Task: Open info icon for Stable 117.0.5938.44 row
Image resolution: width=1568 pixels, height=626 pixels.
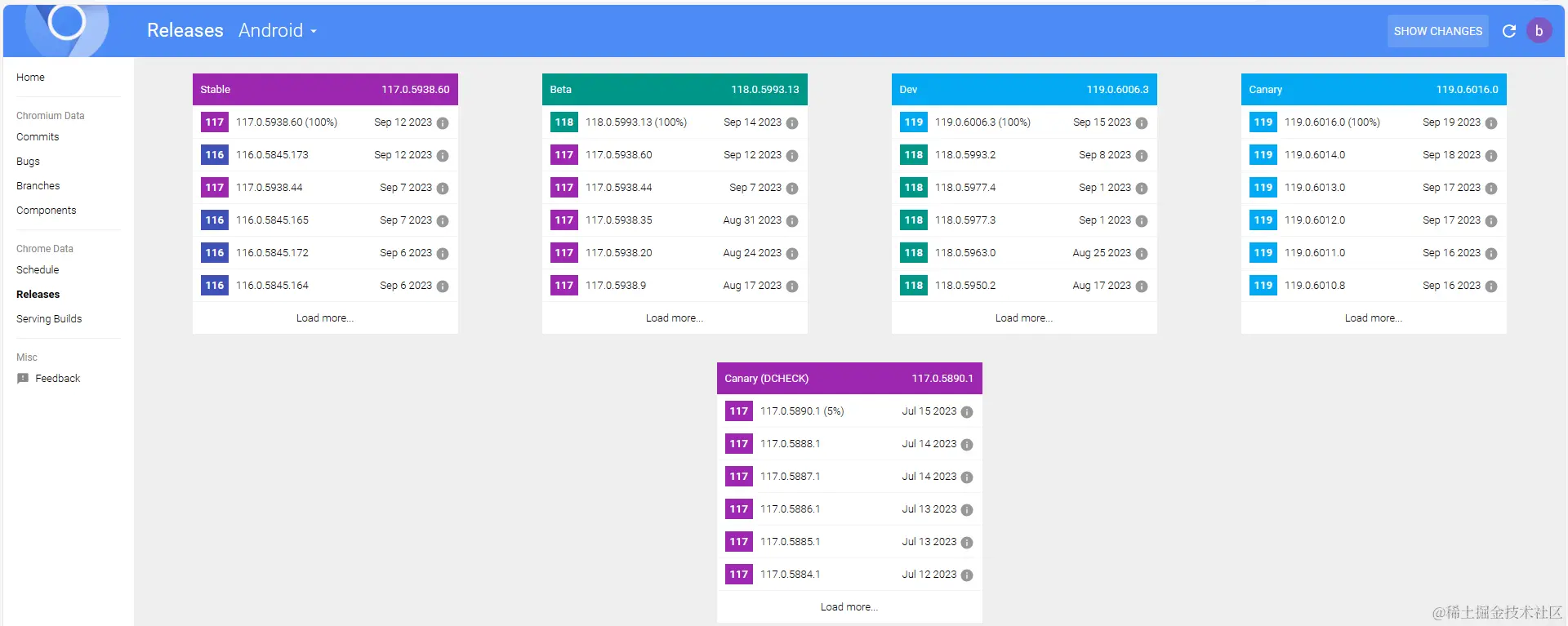Action: [x=443, y=189]
